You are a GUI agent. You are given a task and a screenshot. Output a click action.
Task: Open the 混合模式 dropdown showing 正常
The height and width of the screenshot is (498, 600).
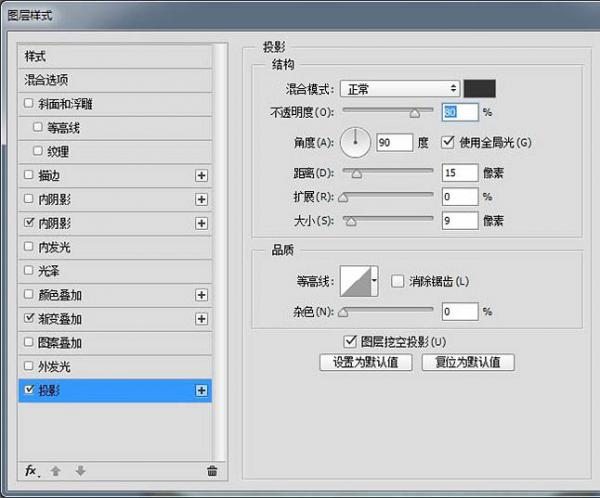[x=400, y=89]
